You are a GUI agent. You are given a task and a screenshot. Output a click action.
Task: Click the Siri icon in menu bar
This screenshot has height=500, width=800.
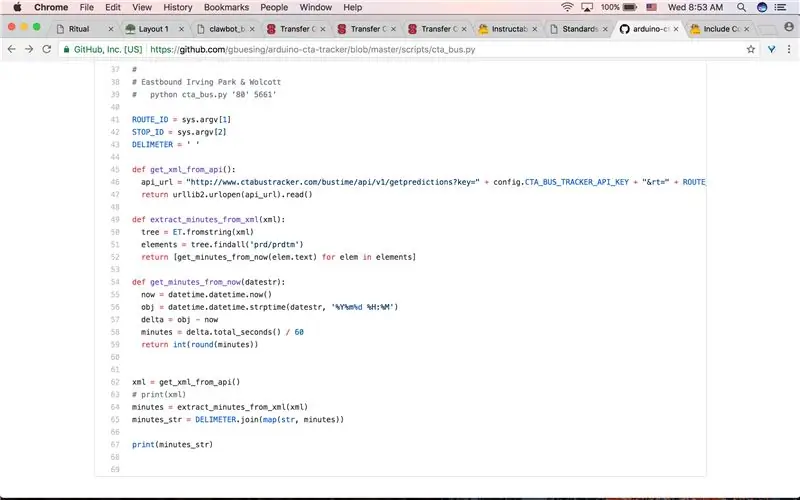point(762,7)
